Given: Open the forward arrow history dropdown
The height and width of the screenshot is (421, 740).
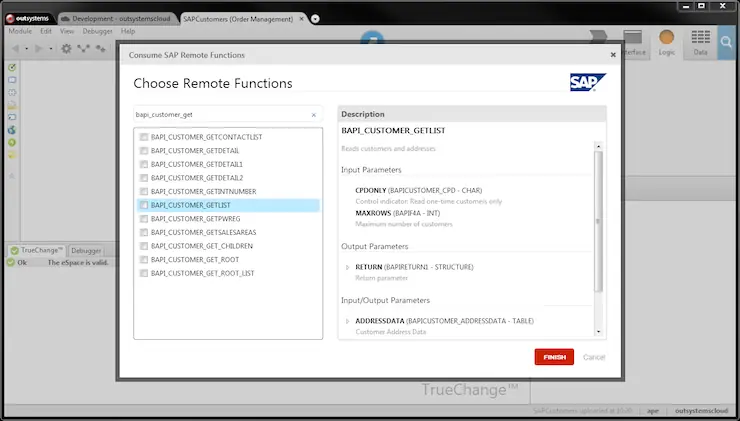Looking at the screenshot, I should 50,49.
